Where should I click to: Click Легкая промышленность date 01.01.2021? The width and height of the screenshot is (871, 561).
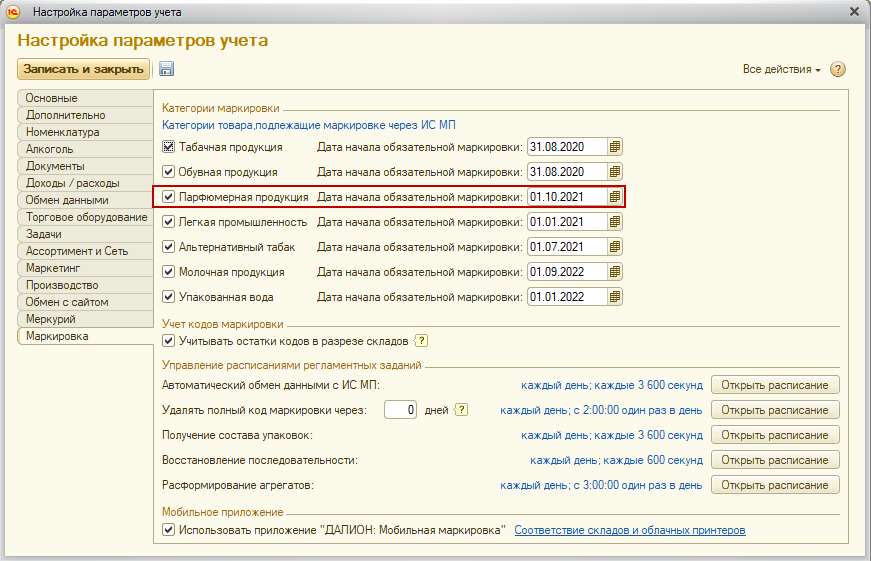tap(567, 222)
